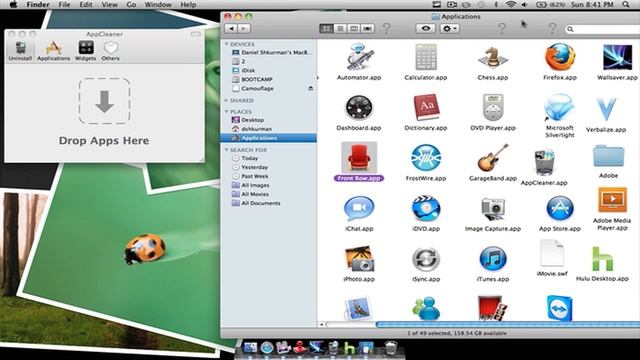Expand the SHARED sidebar section
Screen dimensions: 640x360
click(x=227, y=100)
